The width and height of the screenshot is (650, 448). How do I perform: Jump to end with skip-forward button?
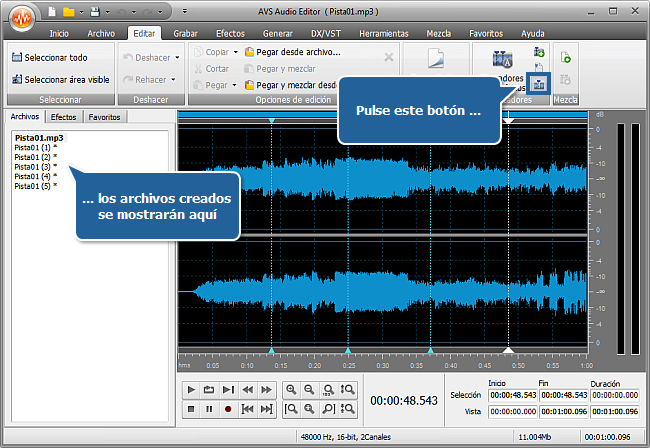[x=266, y=409]
